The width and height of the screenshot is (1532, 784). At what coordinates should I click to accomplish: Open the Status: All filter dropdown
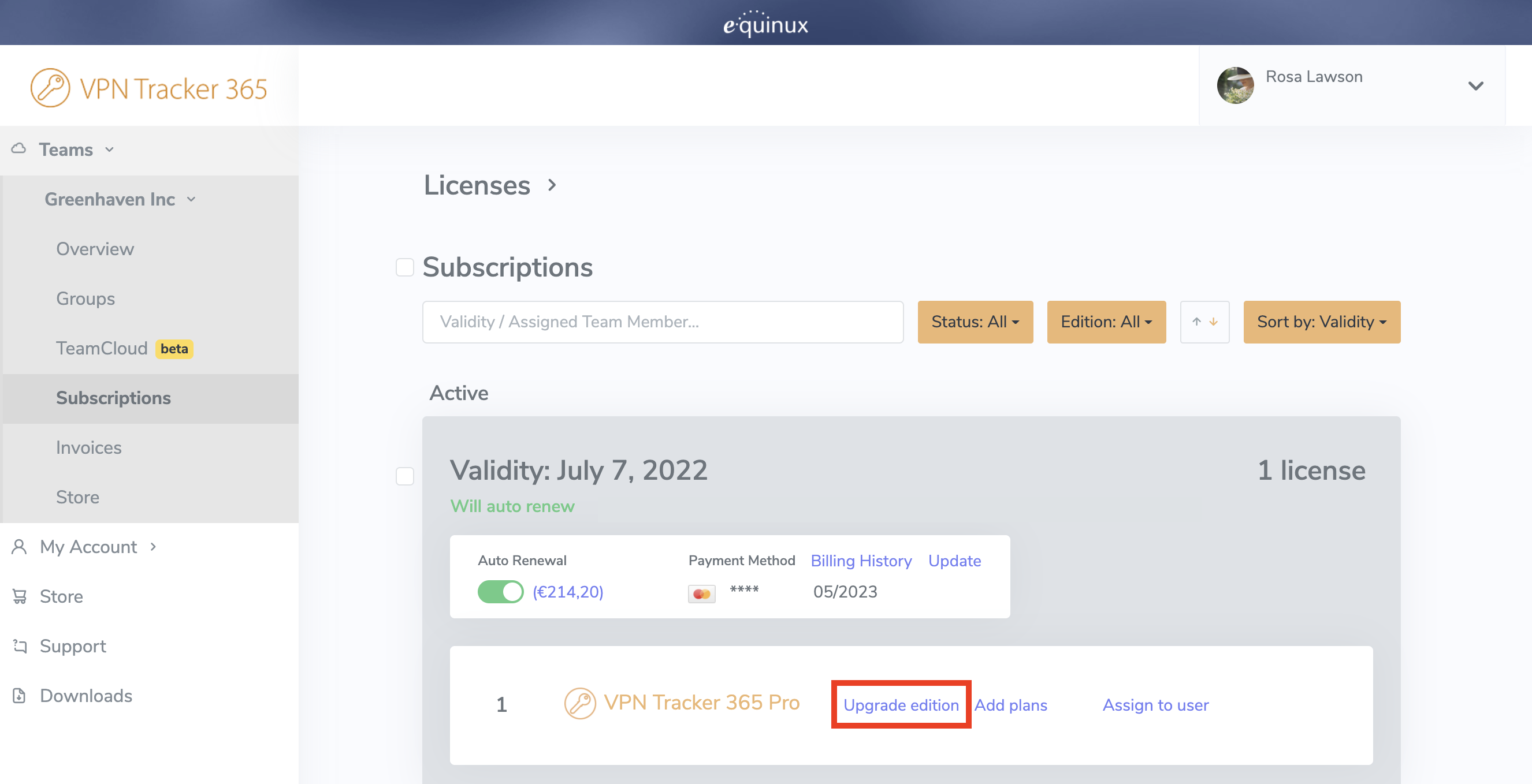[975, 322]
